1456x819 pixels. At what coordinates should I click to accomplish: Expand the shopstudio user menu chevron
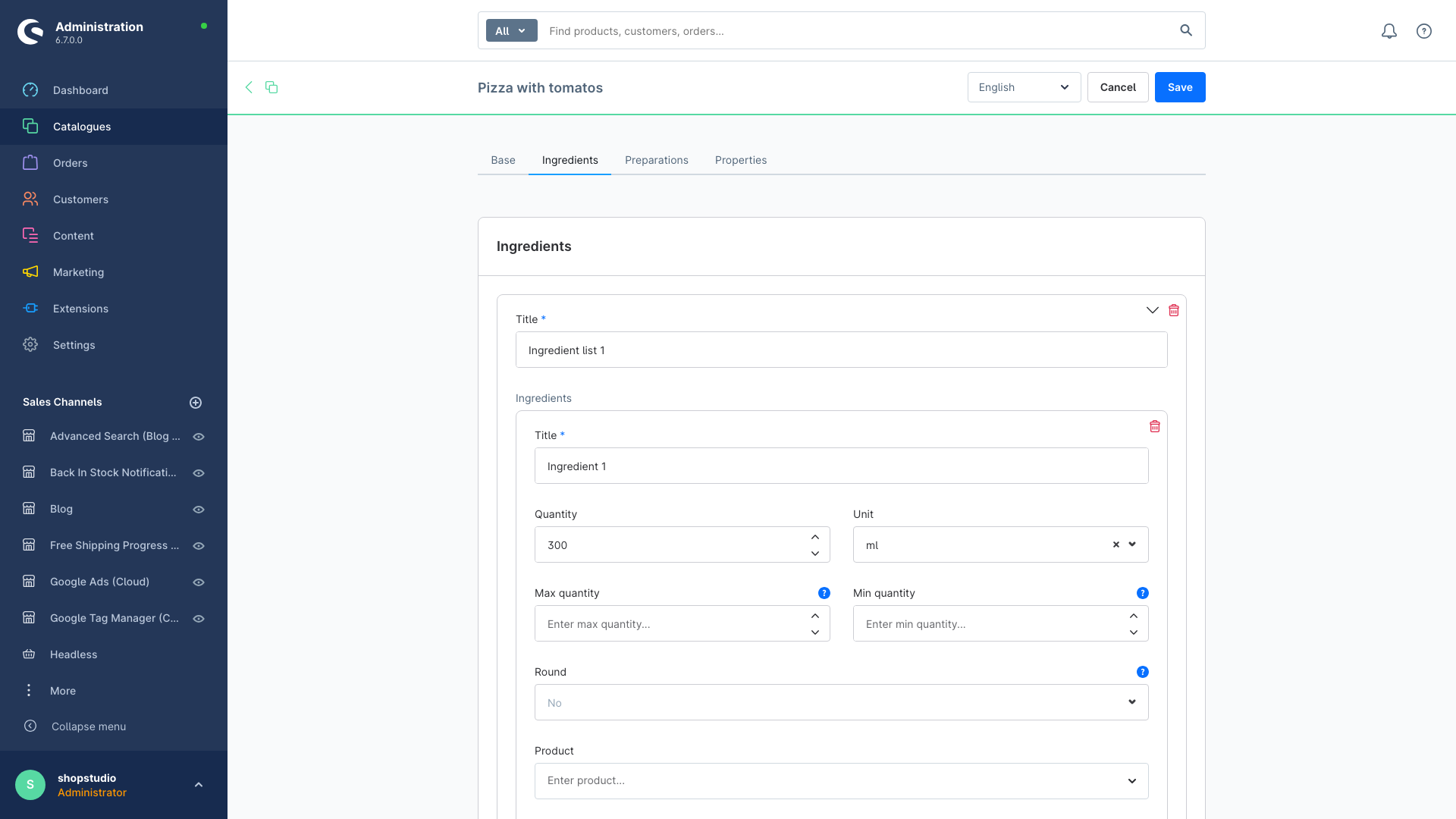199,785
